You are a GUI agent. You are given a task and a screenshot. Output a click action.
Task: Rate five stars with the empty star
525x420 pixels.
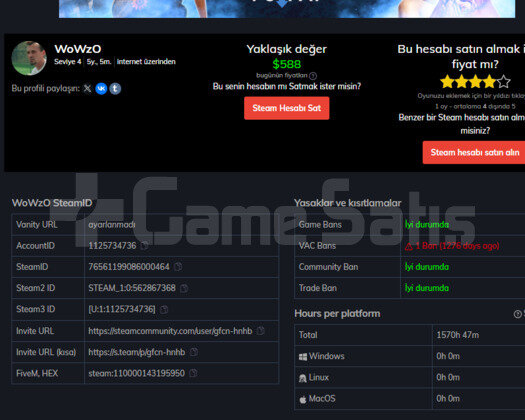(x=504, y=81)
